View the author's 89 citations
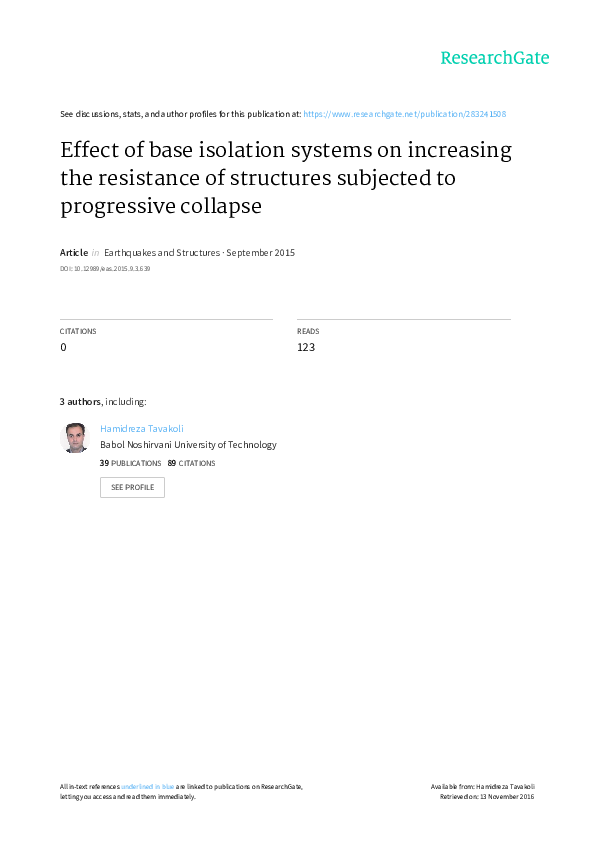Viewport: 595px width, 842px height. point(191,463)
